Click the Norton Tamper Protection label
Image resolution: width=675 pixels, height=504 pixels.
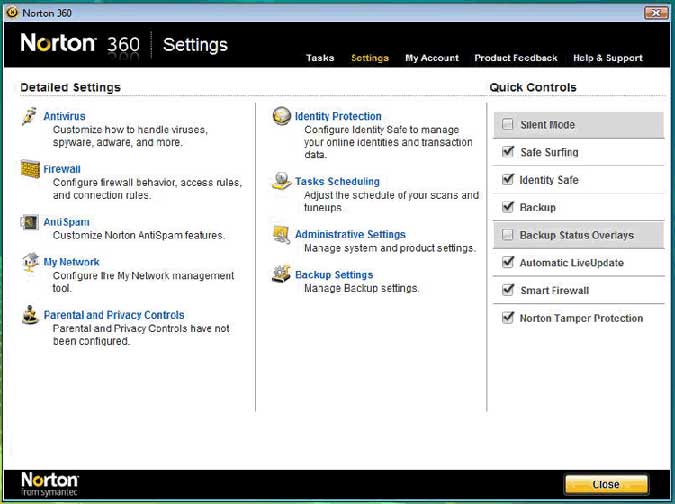click(x=581, y=318)
